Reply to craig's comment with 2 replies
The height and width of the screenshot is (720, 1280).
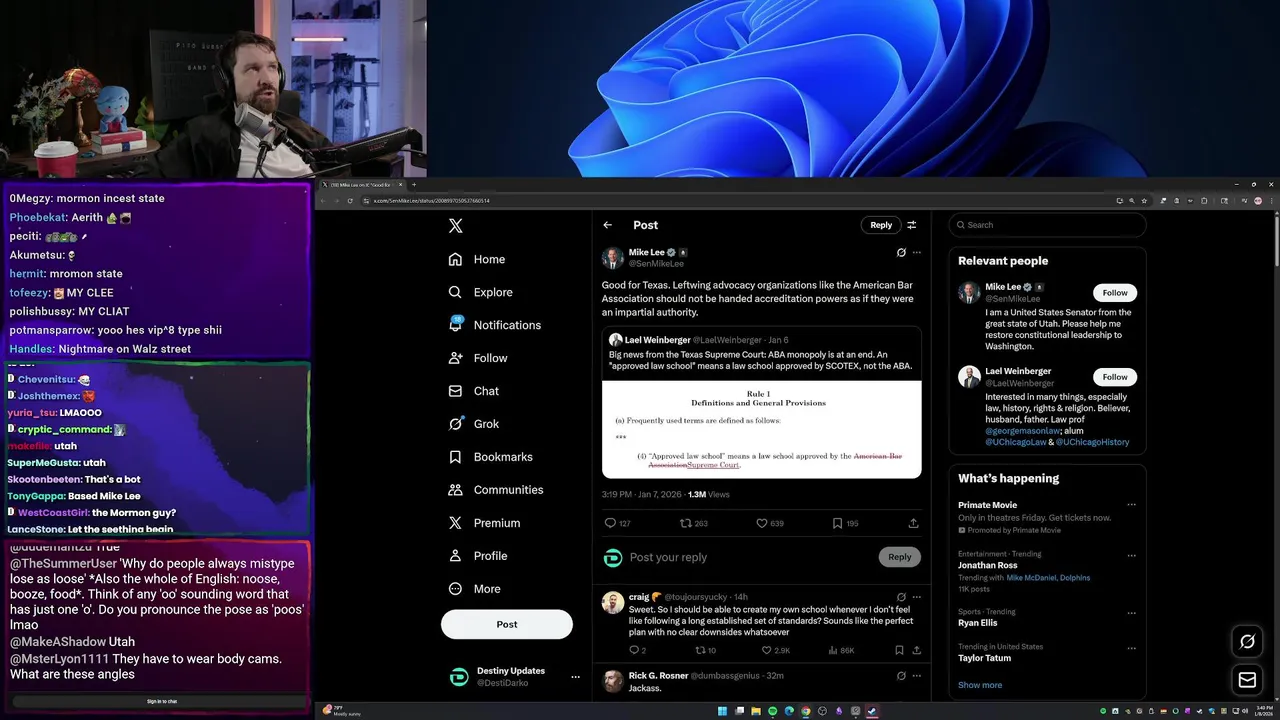pos(633,650)
